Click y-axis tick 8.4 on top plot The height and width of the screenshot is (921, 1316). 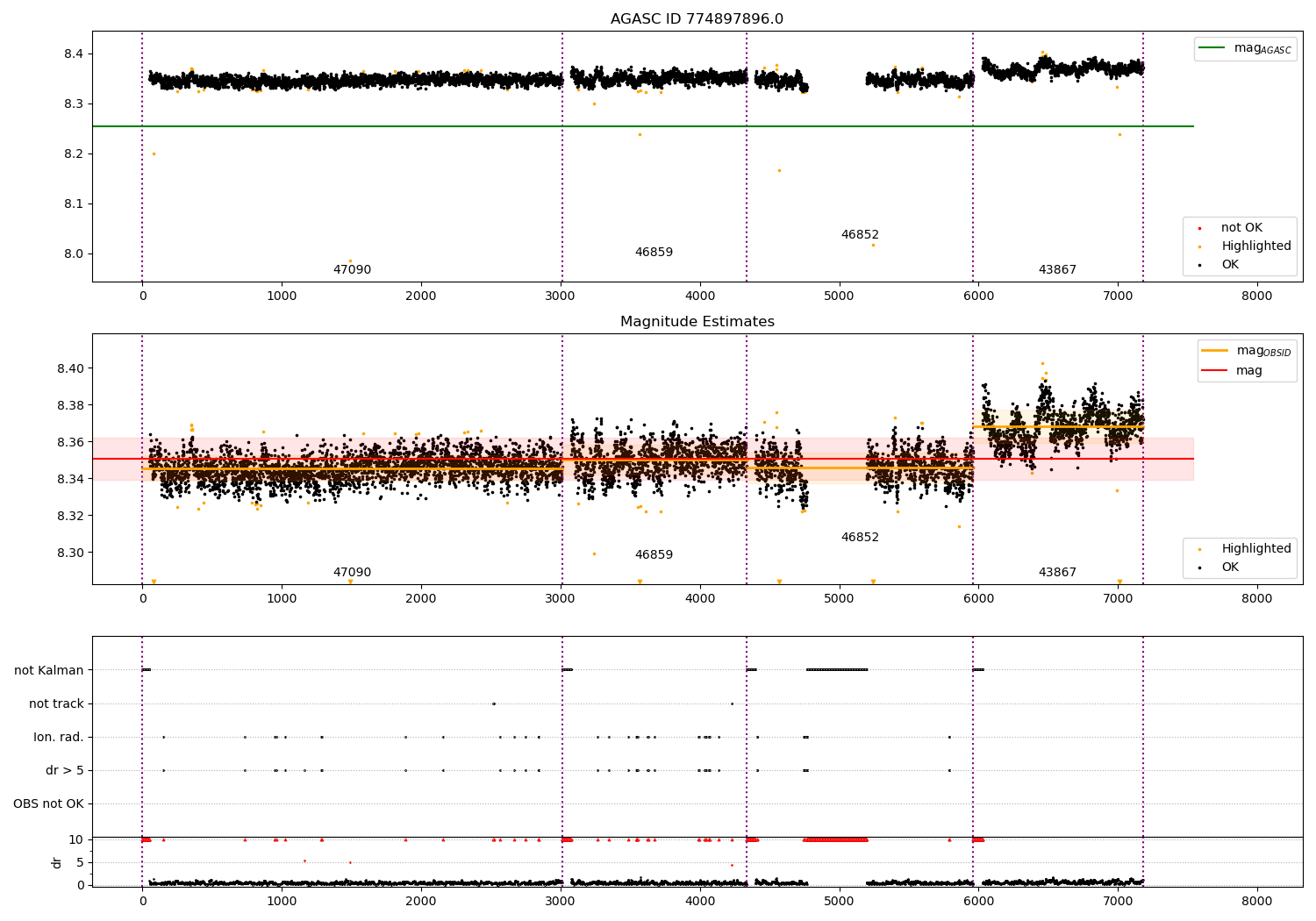click(74, 54)
